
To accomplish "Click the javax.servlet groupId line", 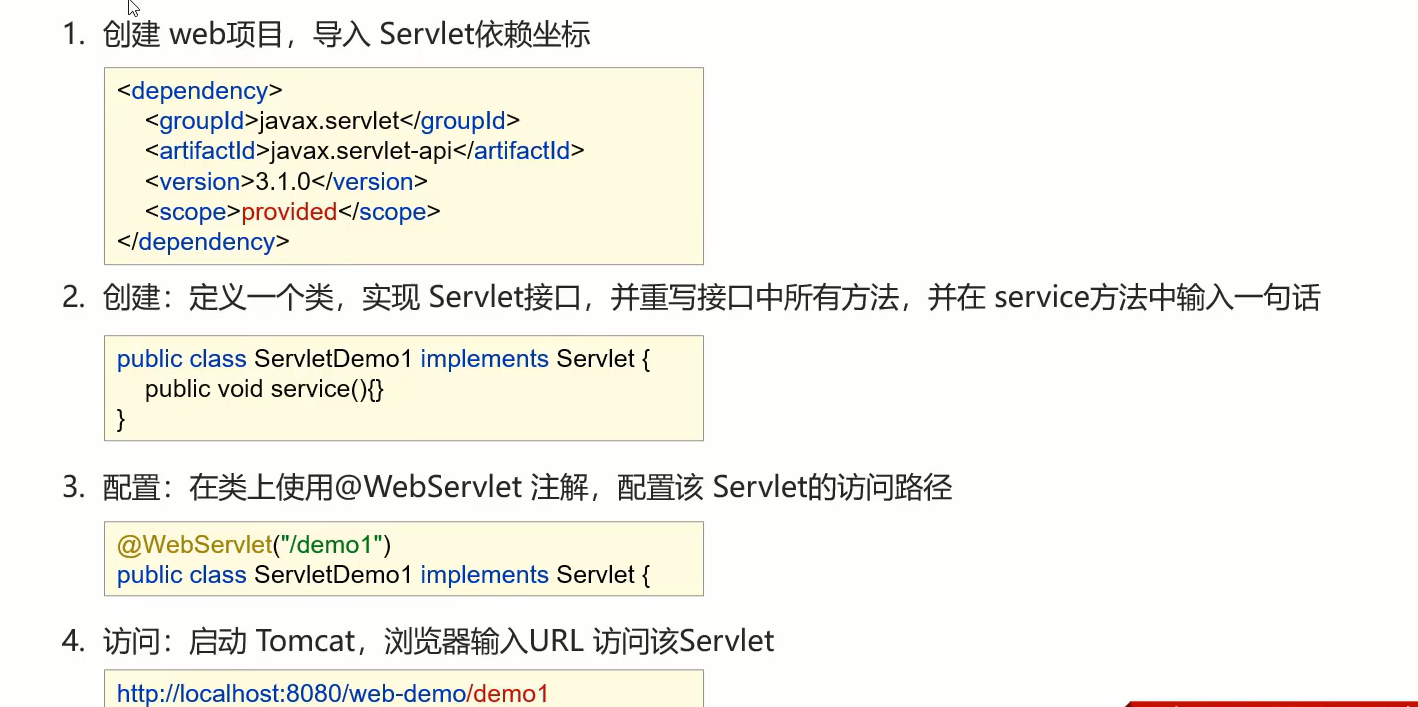I will pos(332,121).
